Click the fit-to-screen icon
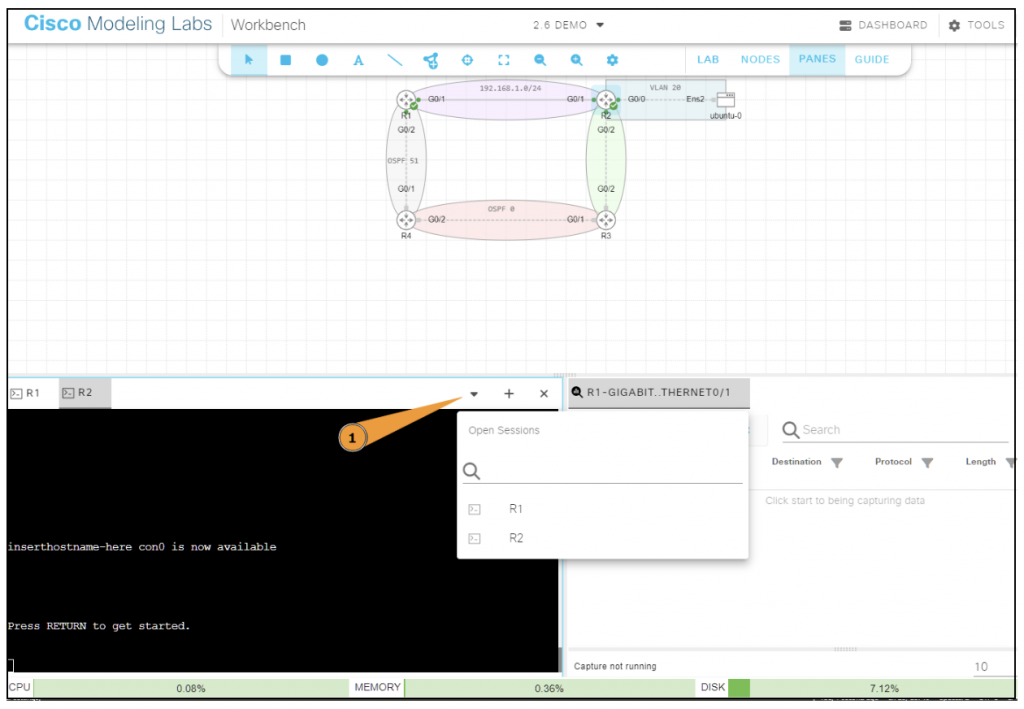Viewport: 1024px width, 709px height. click(503, 60)
